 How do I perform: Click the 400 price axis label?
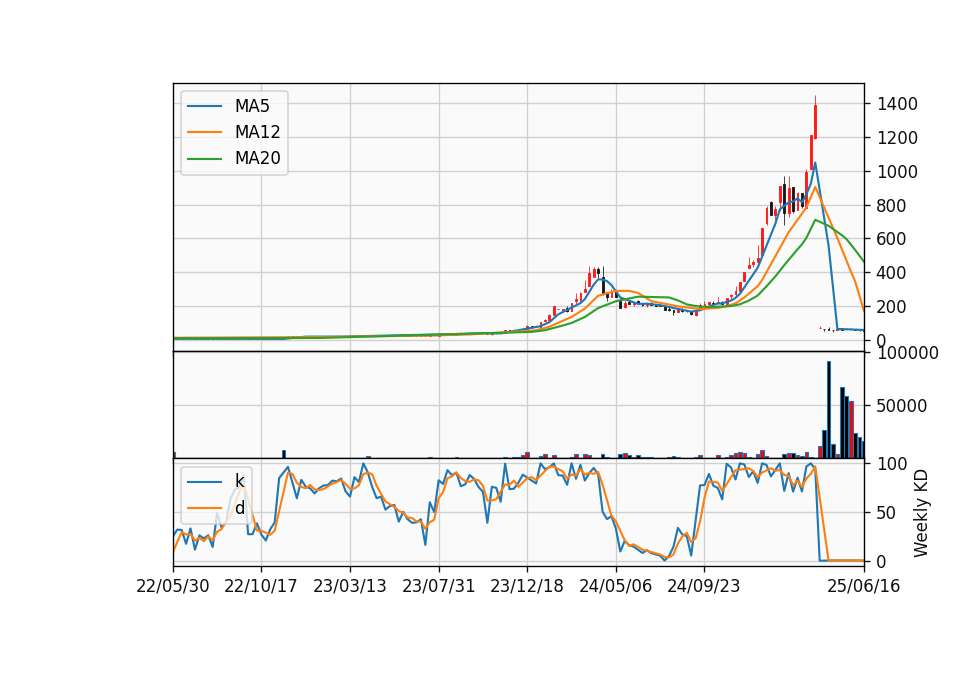[891, 273]
